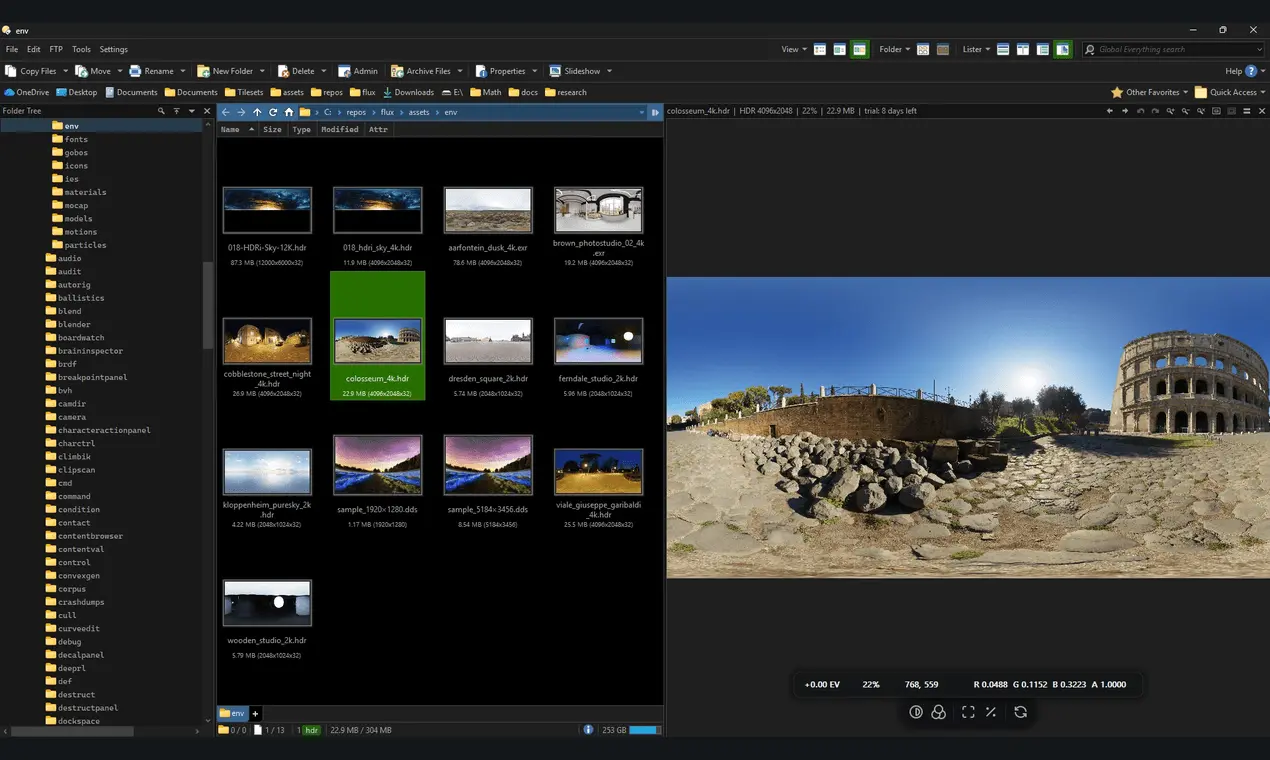Open the FTP menu

click(56, 49)
